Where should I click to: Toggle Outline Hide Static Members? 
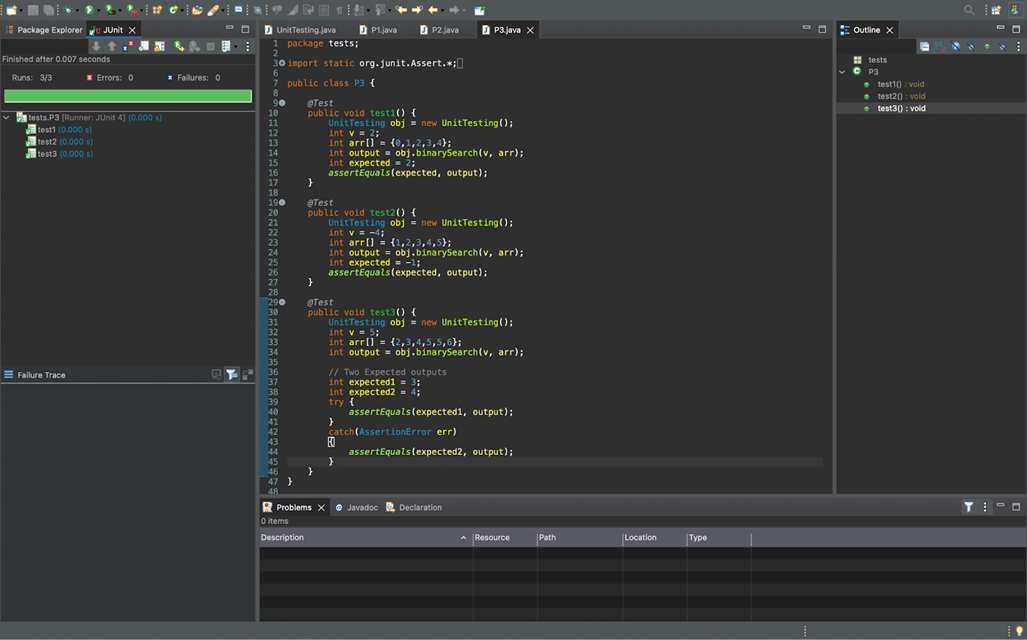pyautogui.click(x=971, y=47)
